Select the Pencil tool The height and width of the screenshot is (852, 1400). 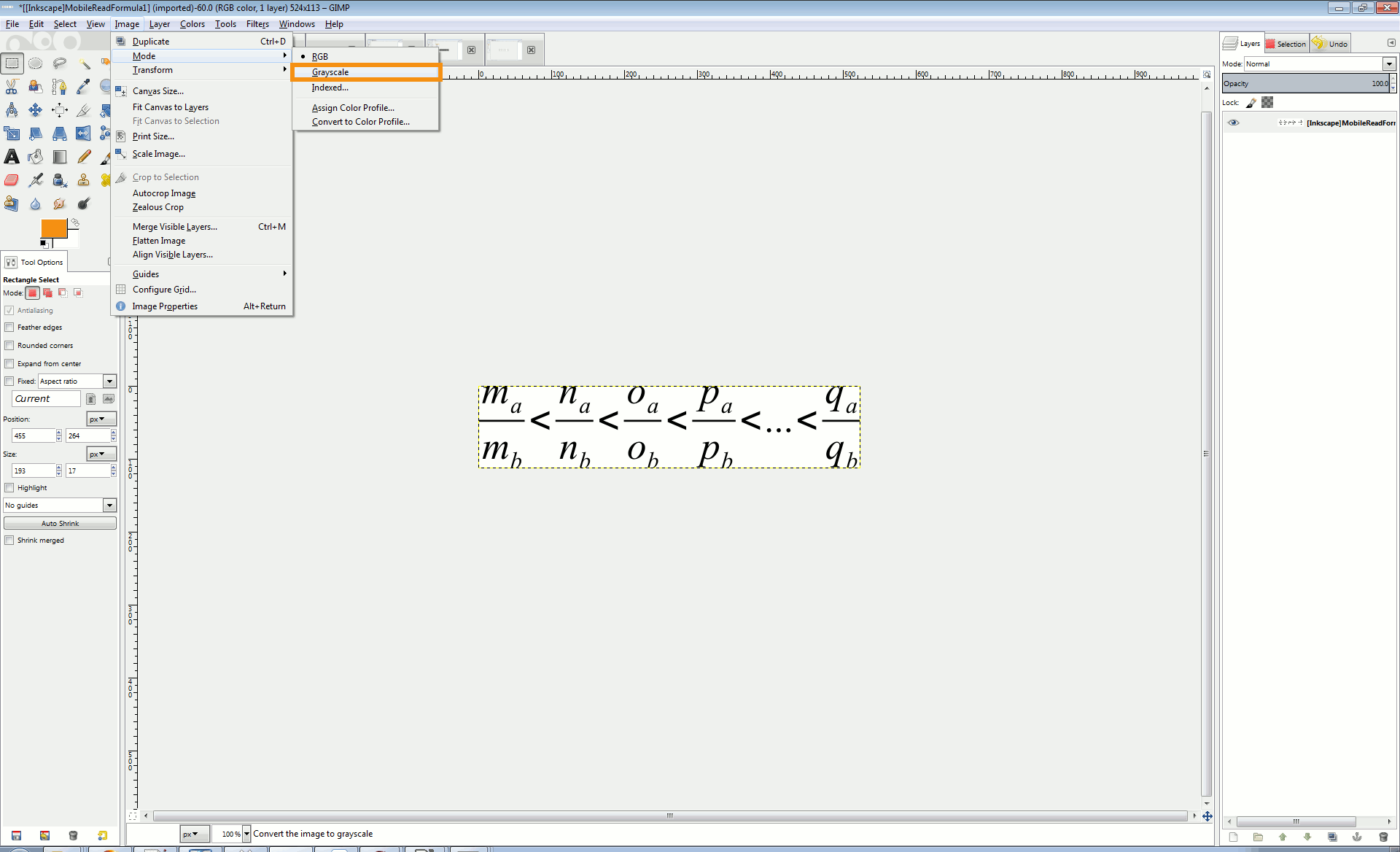pos(83,157)
